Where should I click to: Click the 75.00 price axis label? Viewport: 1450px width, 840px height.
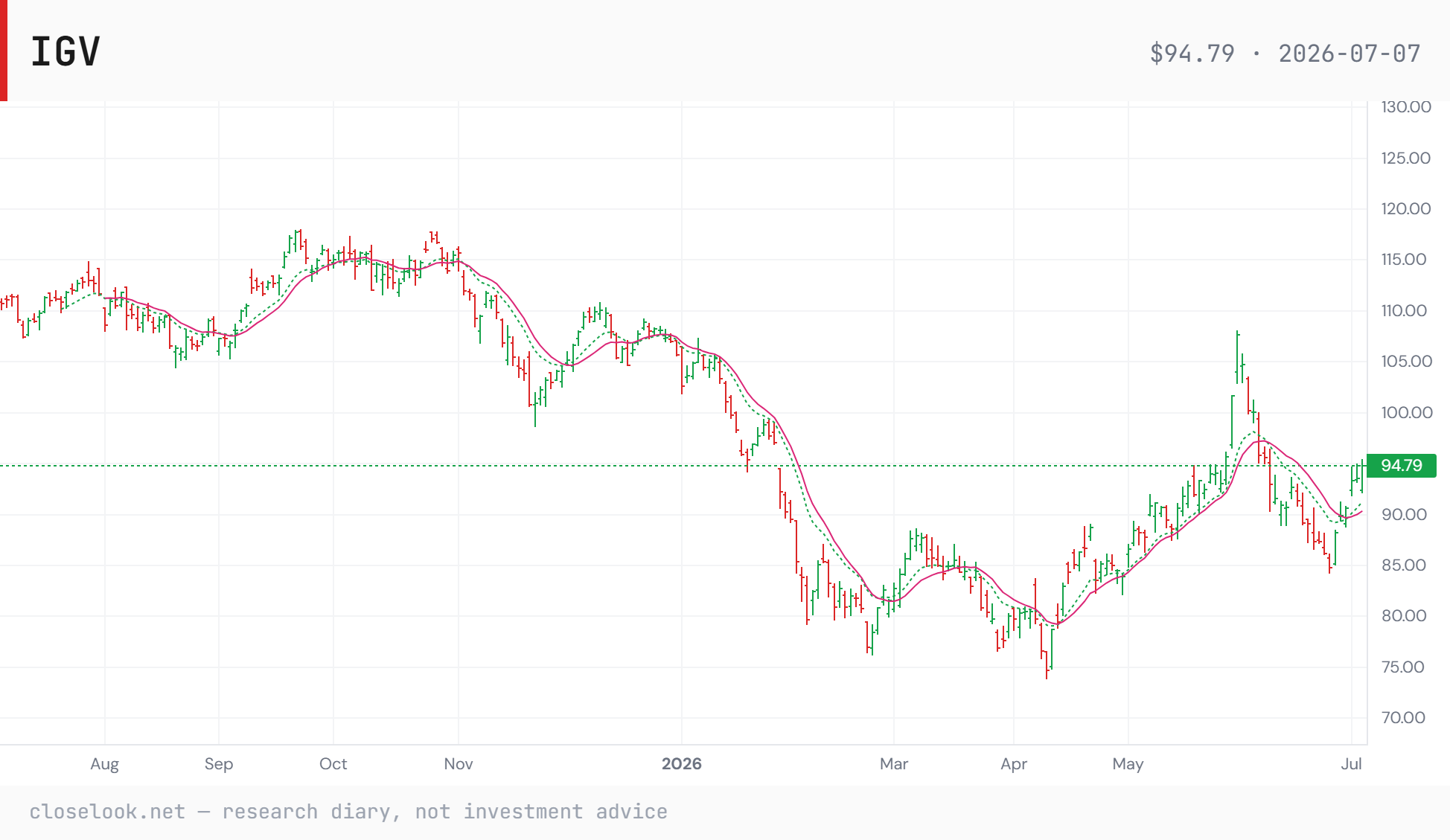point(1403,667)
